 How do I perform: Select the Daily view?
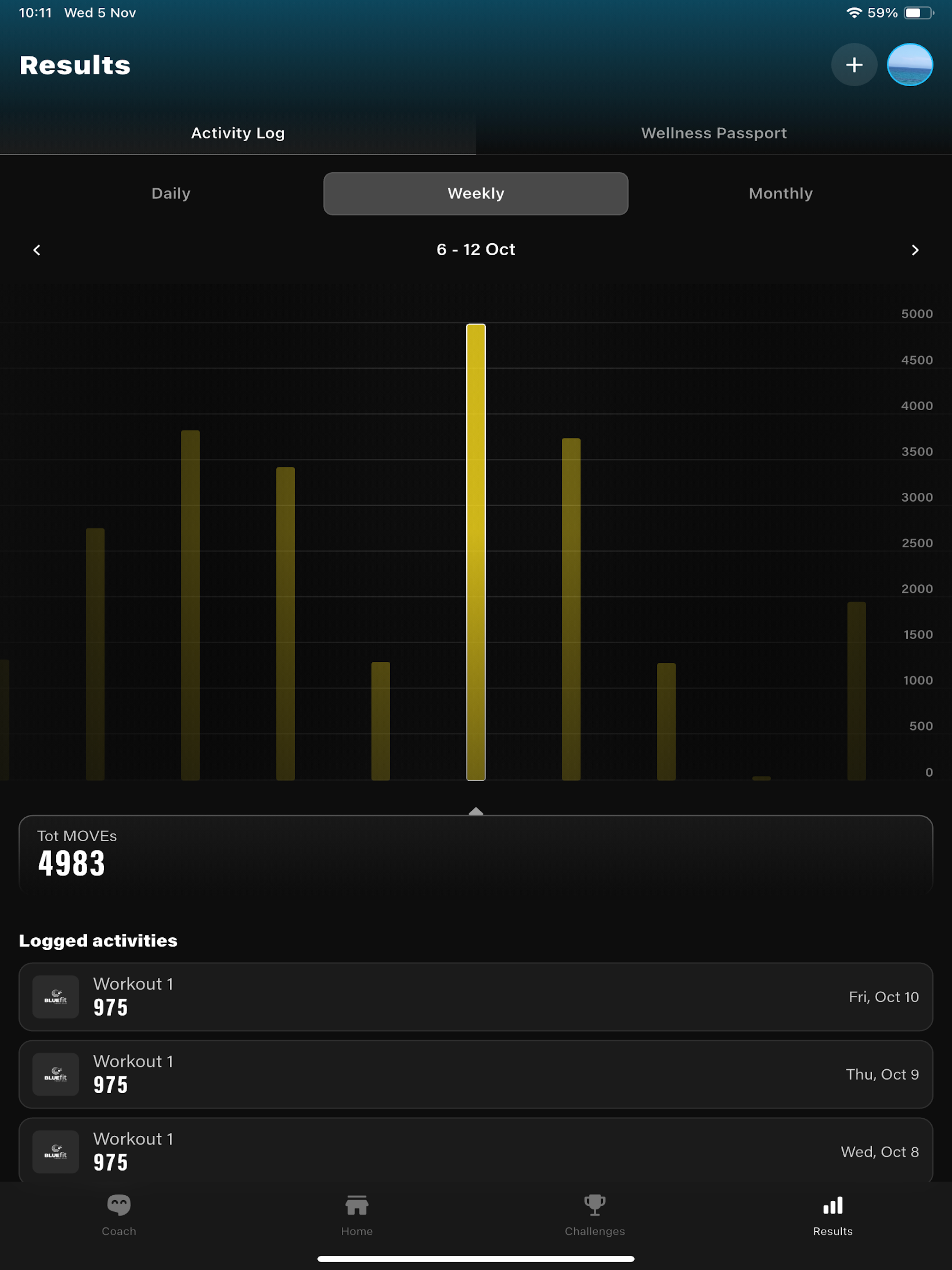point(171,193)
